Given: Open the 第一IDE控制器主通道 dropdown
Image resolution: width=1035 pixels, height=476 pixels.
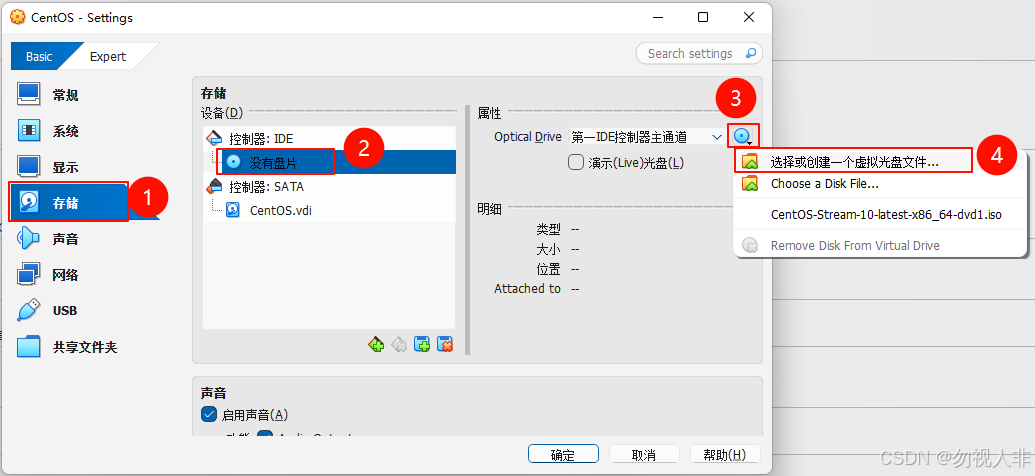Looking at the screenshot, I should pos(647,137).
